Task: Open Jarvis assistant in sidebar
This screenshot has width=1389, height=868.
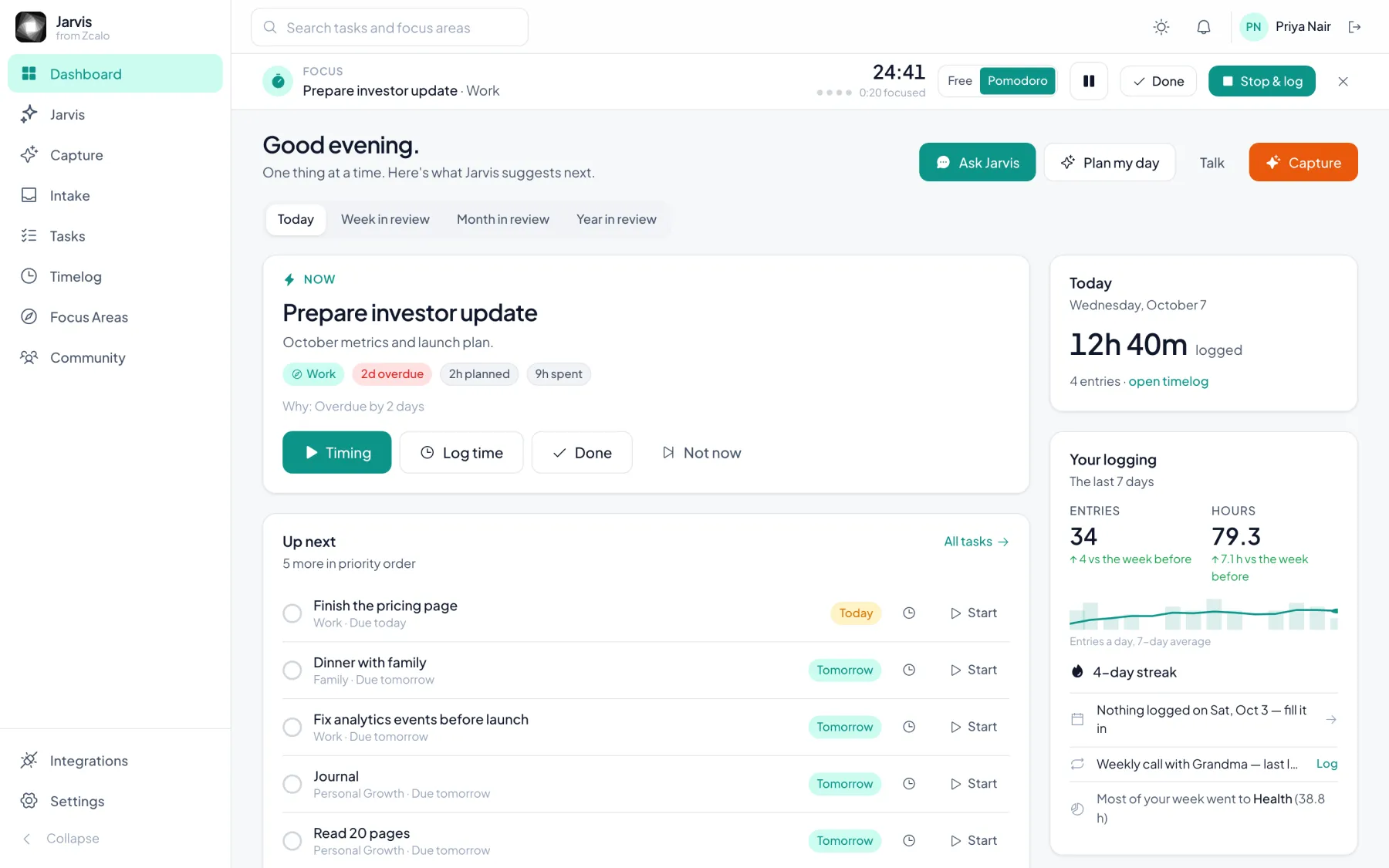Action: tap(115, 114)
